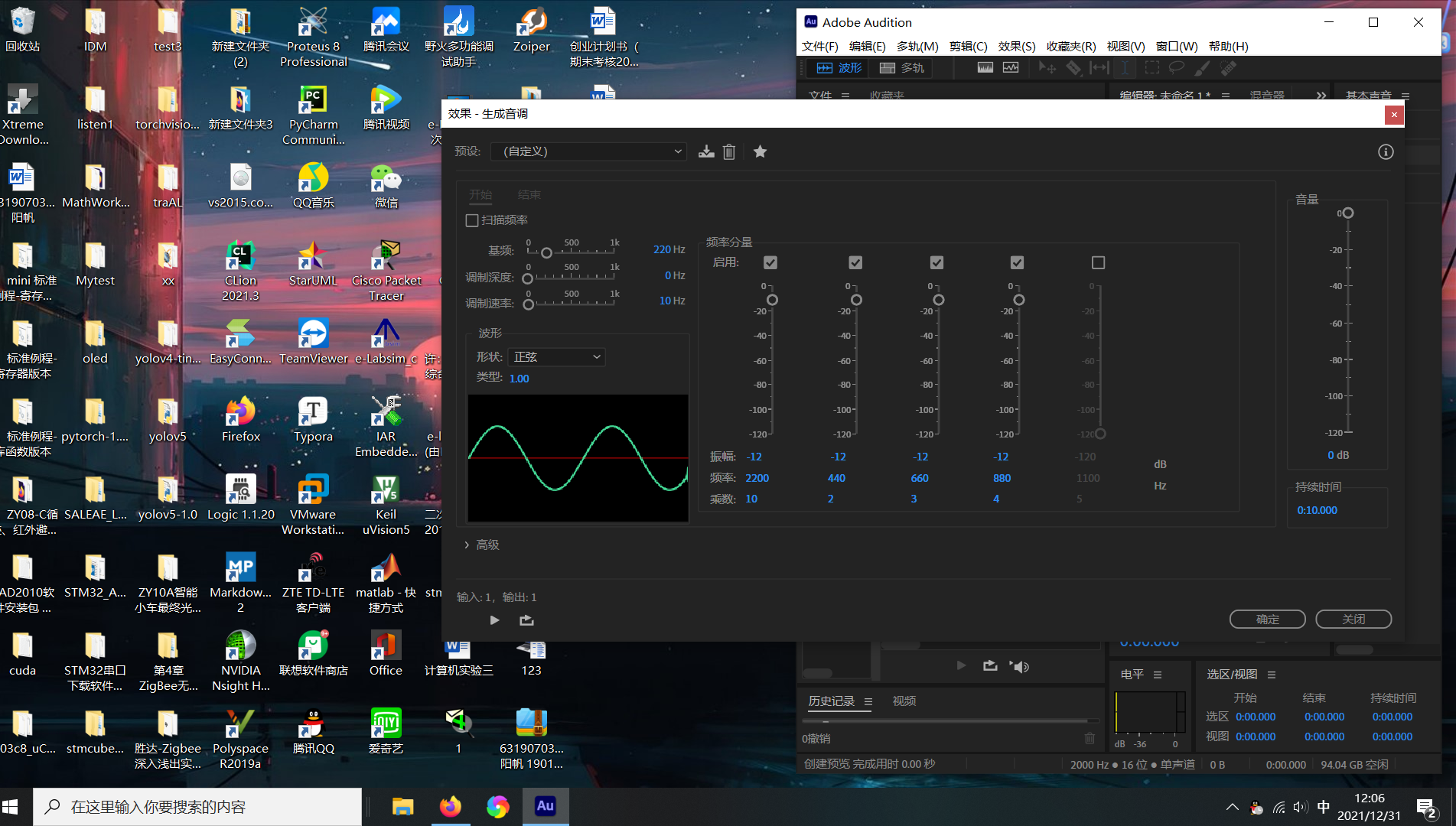Click the duration value 0:10.000
The height and width of the screenshot is (826, 1456).
coord(1317,510)
